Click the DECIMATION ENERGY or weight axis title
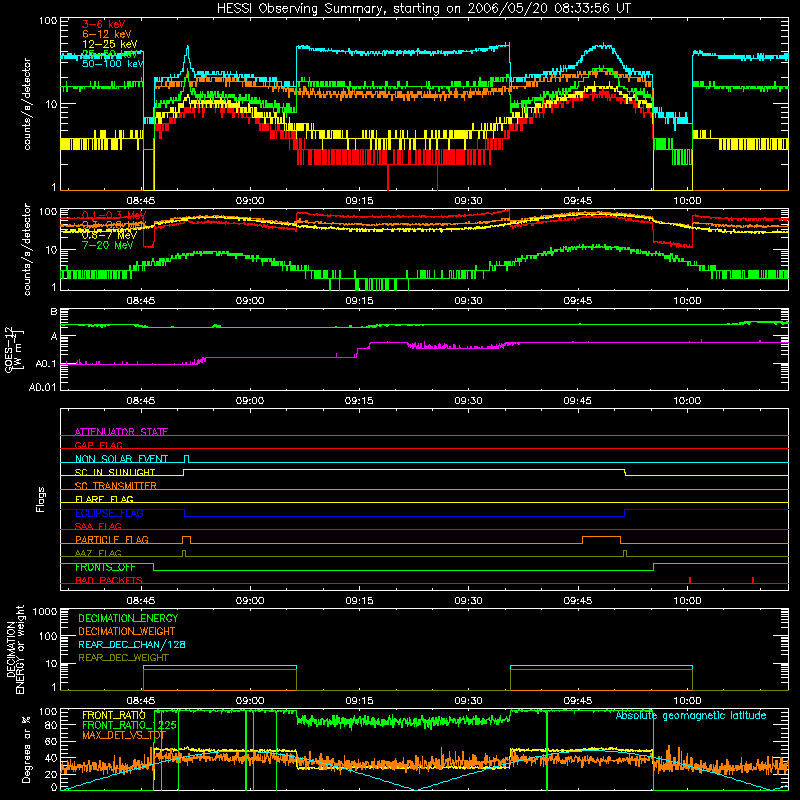 pyautogui.click(x=15, y=649)
